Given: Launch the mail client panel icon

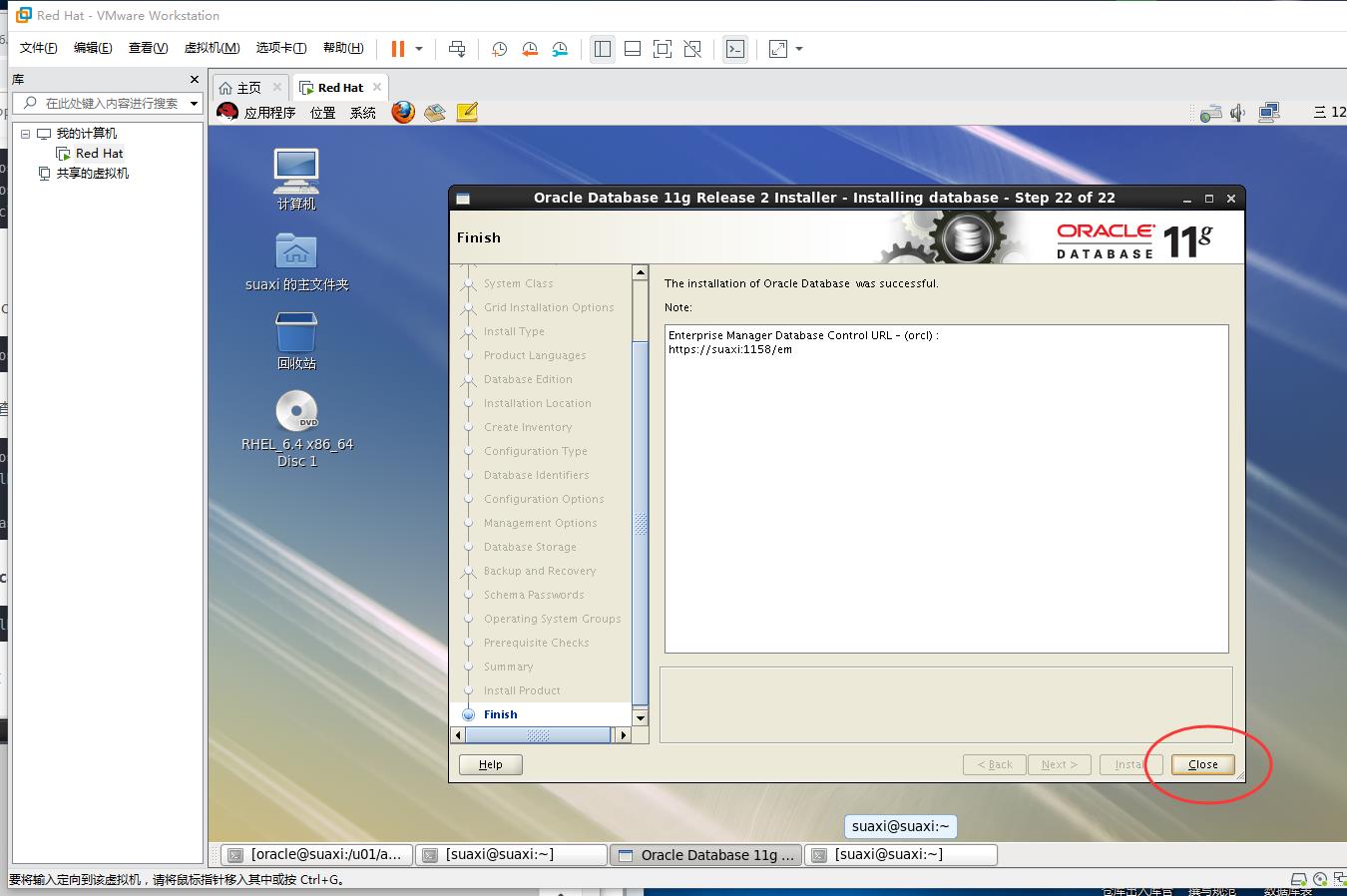Looking at the screenshot, I should [434, 112].
